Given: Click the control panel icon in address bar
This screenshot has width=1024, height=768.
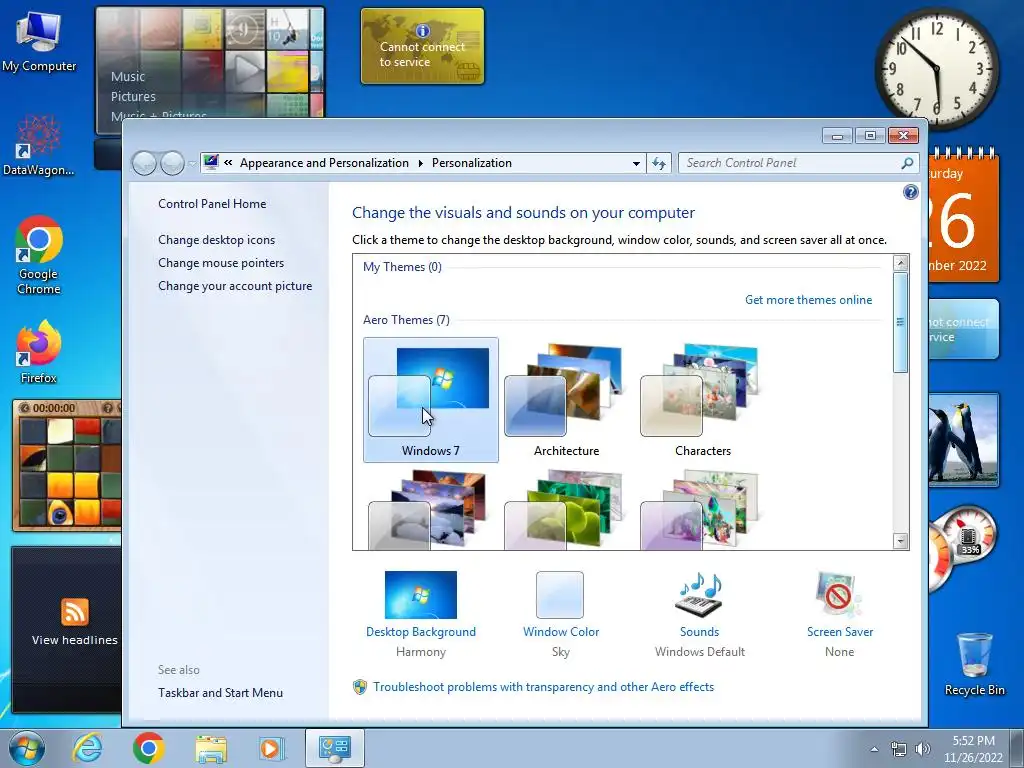Looking at the screenshot, I should tap(211, 163).
